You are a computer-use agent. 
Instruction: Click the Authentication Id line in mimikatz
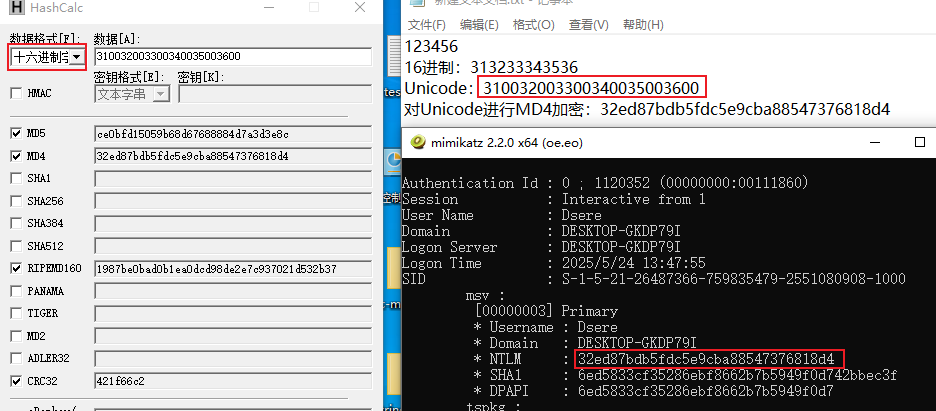pos(605,183)
